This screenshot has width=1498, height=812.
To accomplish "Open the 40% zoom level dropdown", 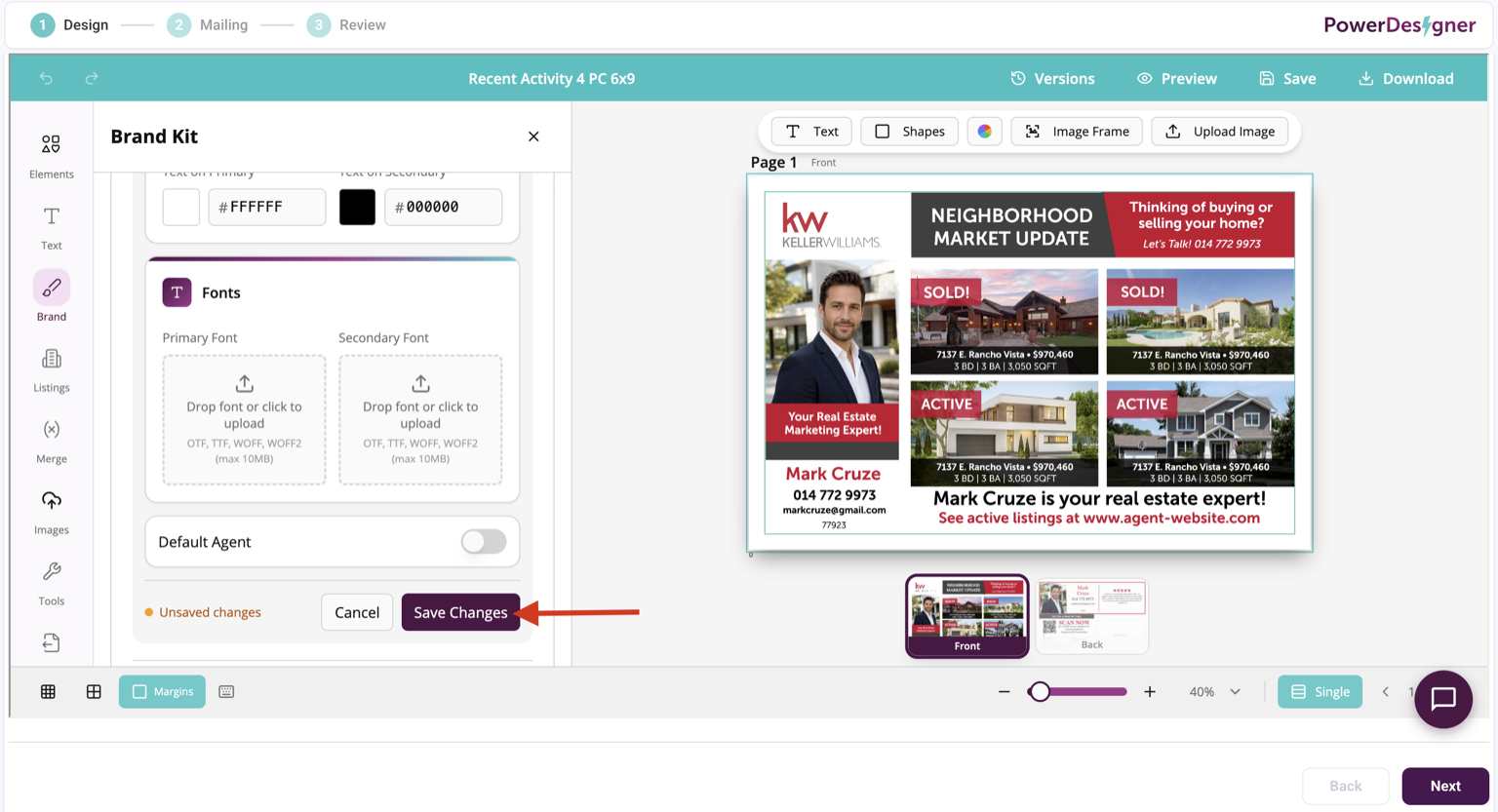I will [1214, 692].
